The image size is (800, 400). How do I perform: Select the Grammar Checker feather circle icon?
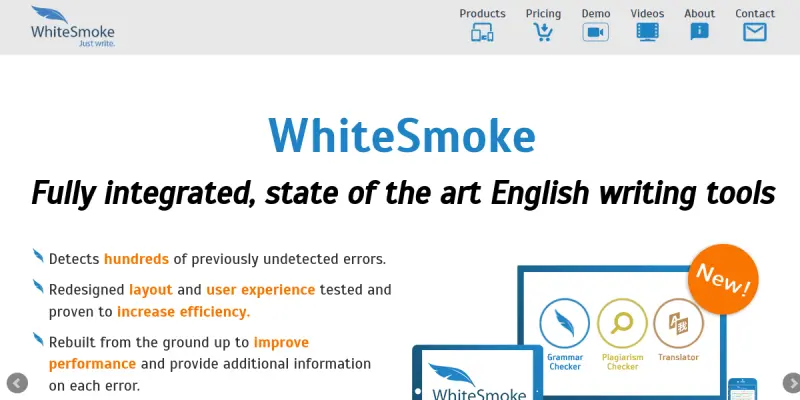coord(564,323)
